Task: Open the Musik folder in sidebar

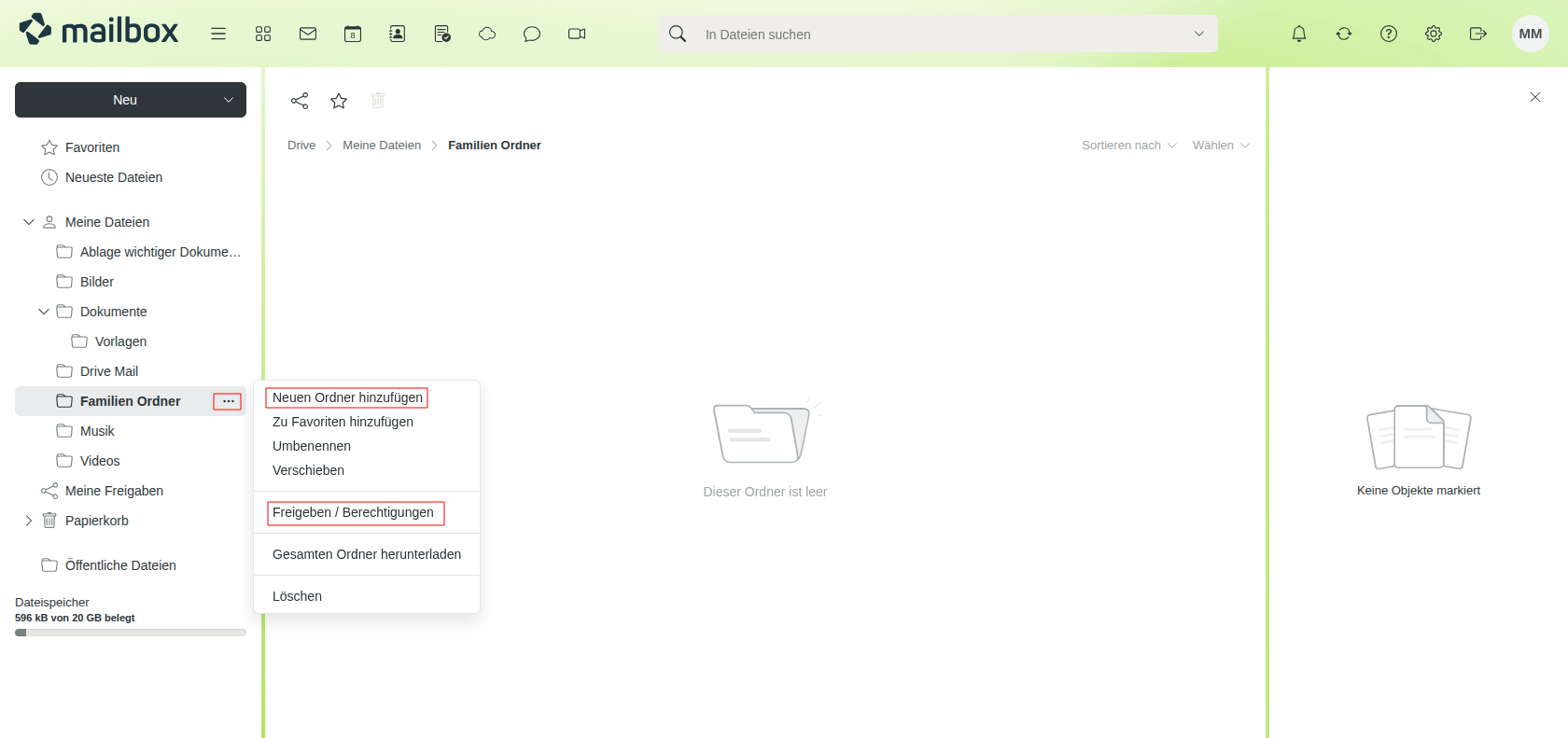Action: 97,431
